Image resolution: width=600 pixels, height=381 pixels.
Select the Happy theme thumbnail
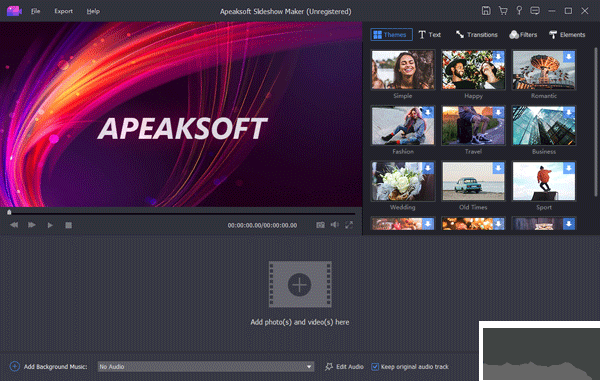point(473,70)
